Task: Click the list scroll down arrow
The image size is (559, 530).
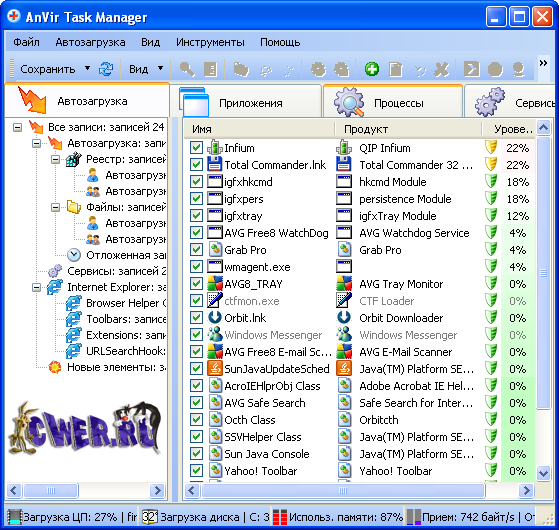Action: [544, 474]
